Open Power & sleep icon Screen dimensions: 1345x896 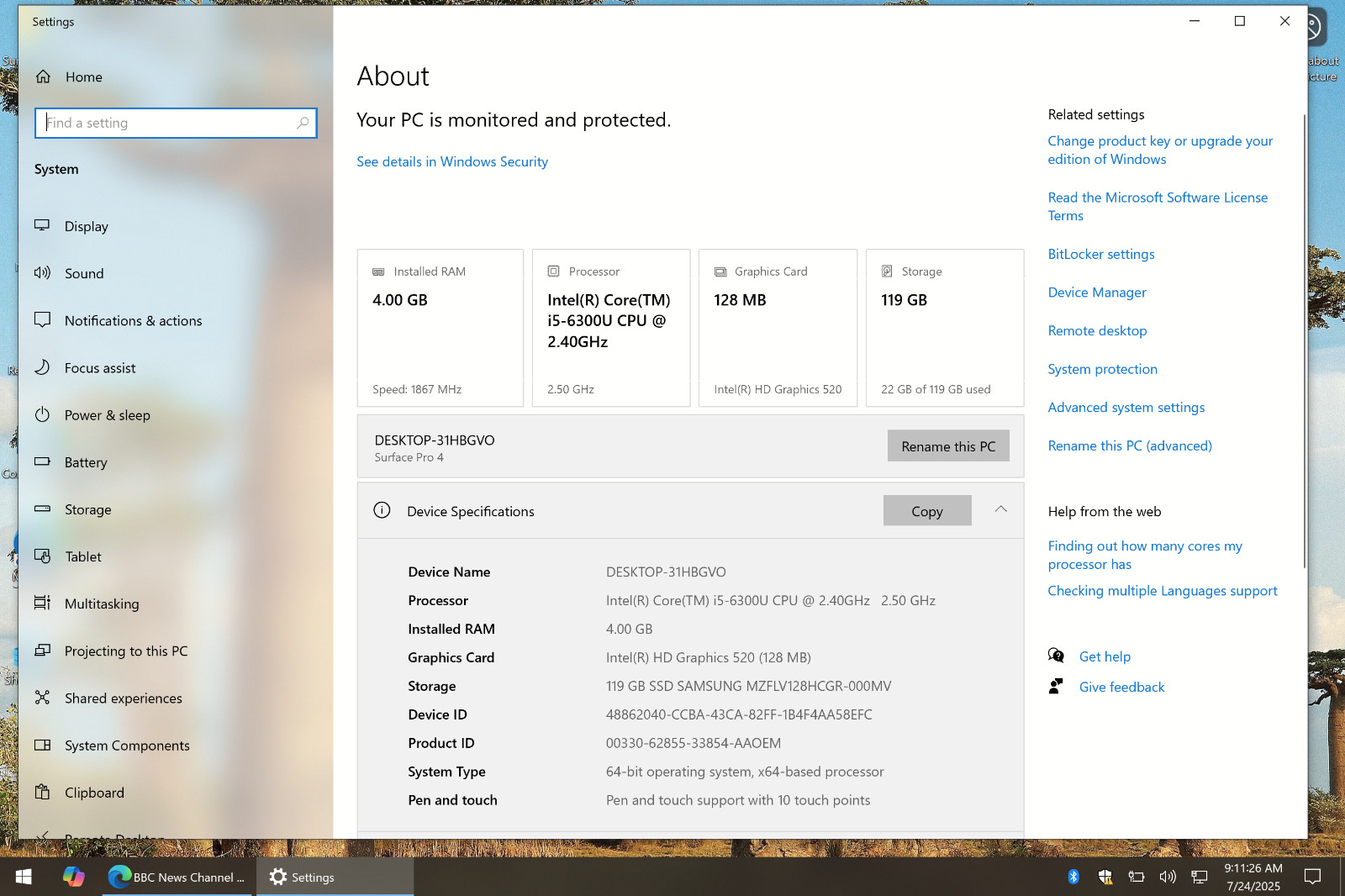click(x=42, y=414)
